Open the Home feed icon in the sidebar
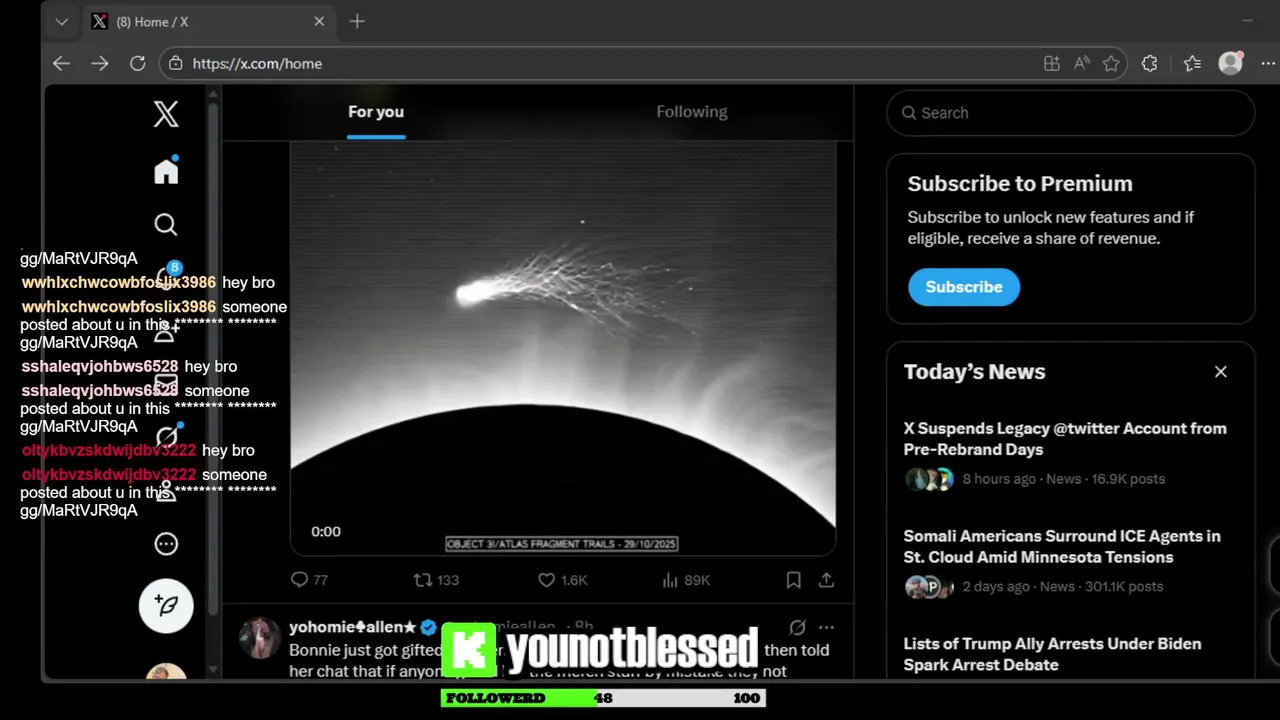1280x720 pixels. [x=166, y=171]
